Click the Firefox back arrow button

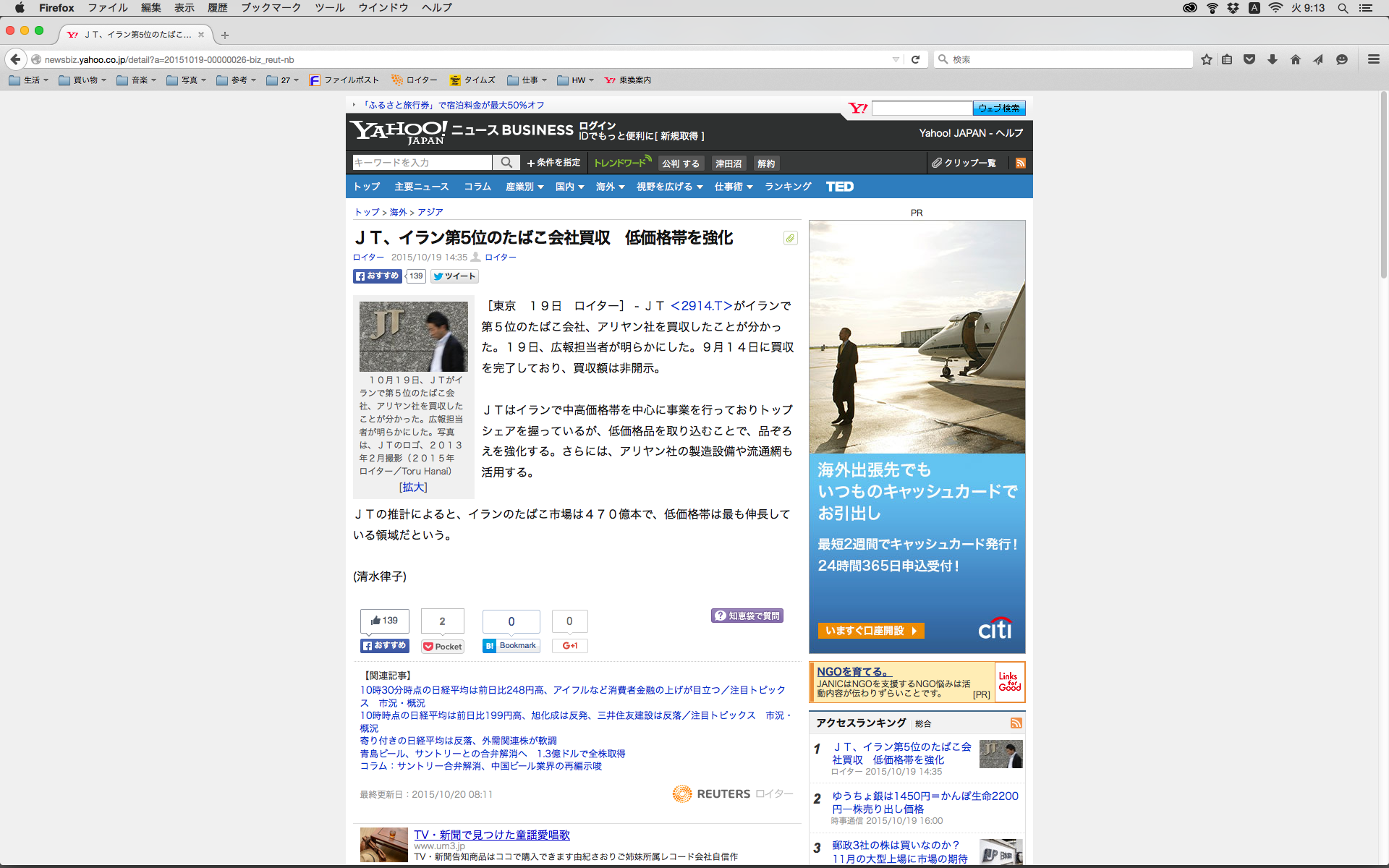coord(16,59)
